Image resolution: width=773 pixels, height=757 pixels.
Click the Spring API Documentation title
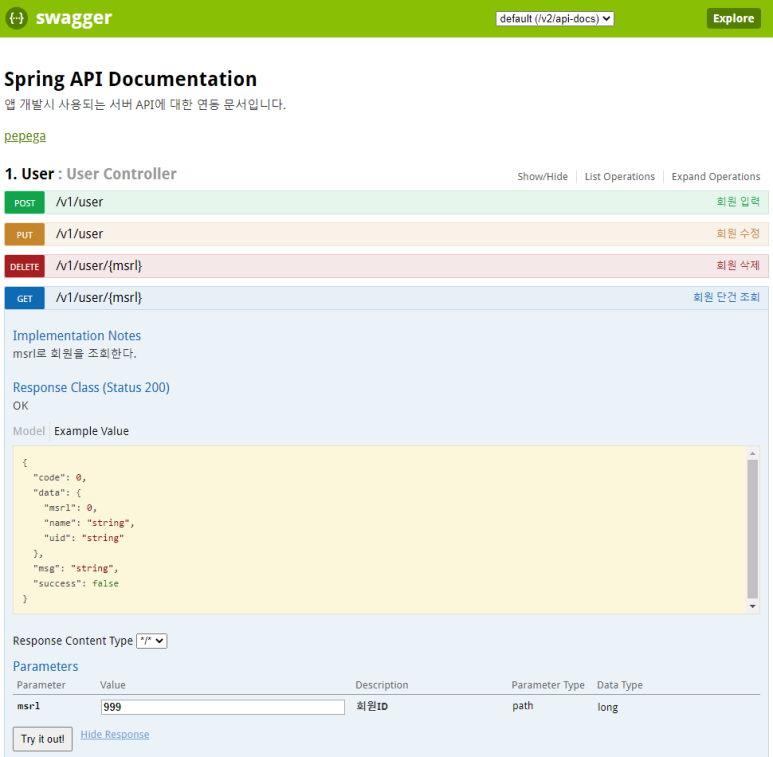coord(131,79)
